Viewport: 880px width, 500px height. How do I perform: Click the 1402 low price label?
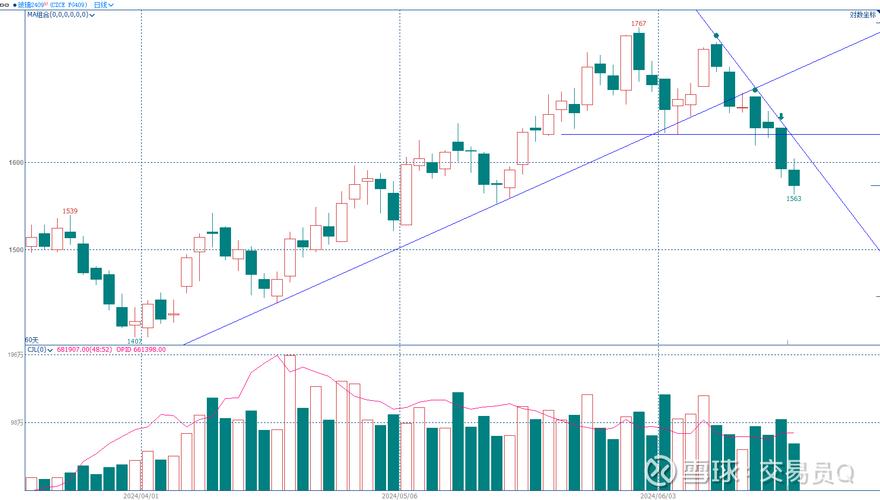click(x=136, y=341)
